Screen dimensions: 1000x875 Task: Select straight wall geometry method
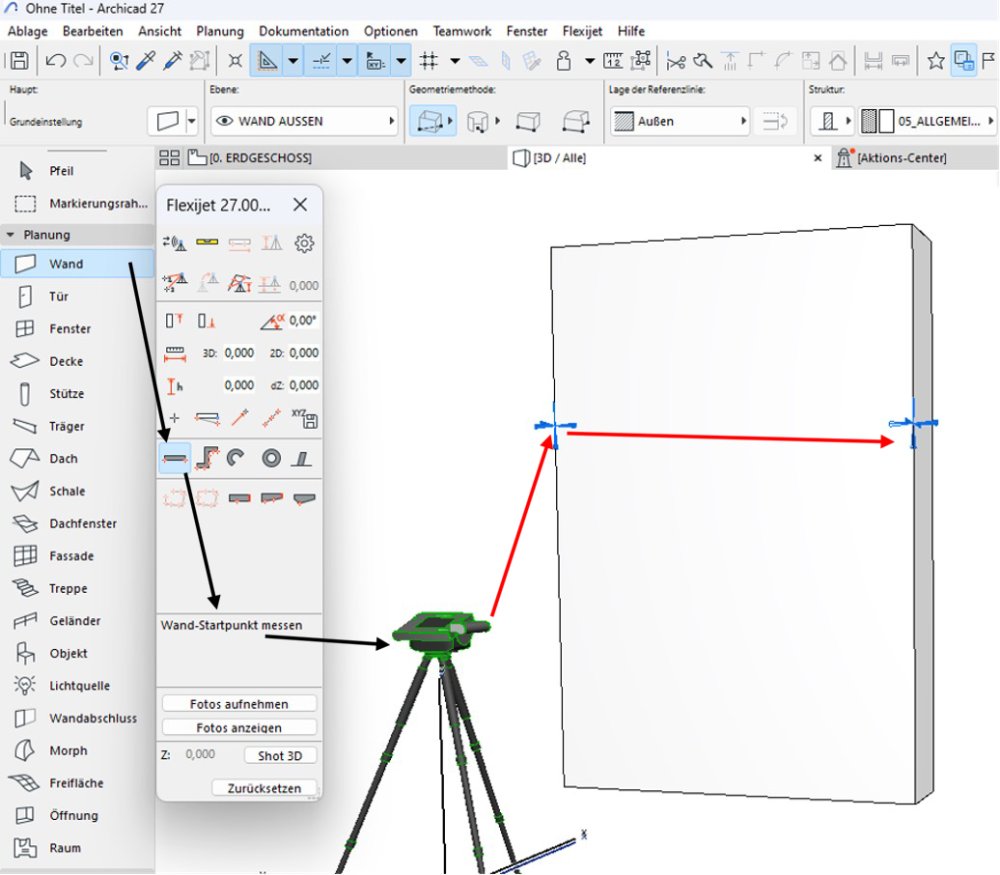[x=432, y=121]
